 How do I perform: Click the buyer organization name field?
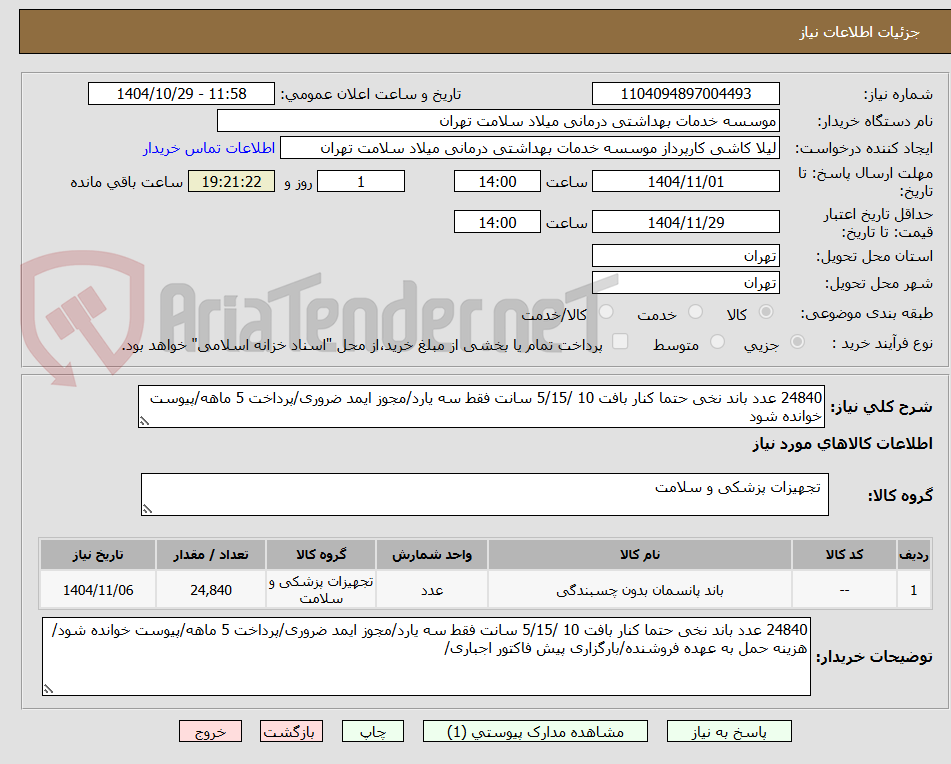tap(498, 121)
